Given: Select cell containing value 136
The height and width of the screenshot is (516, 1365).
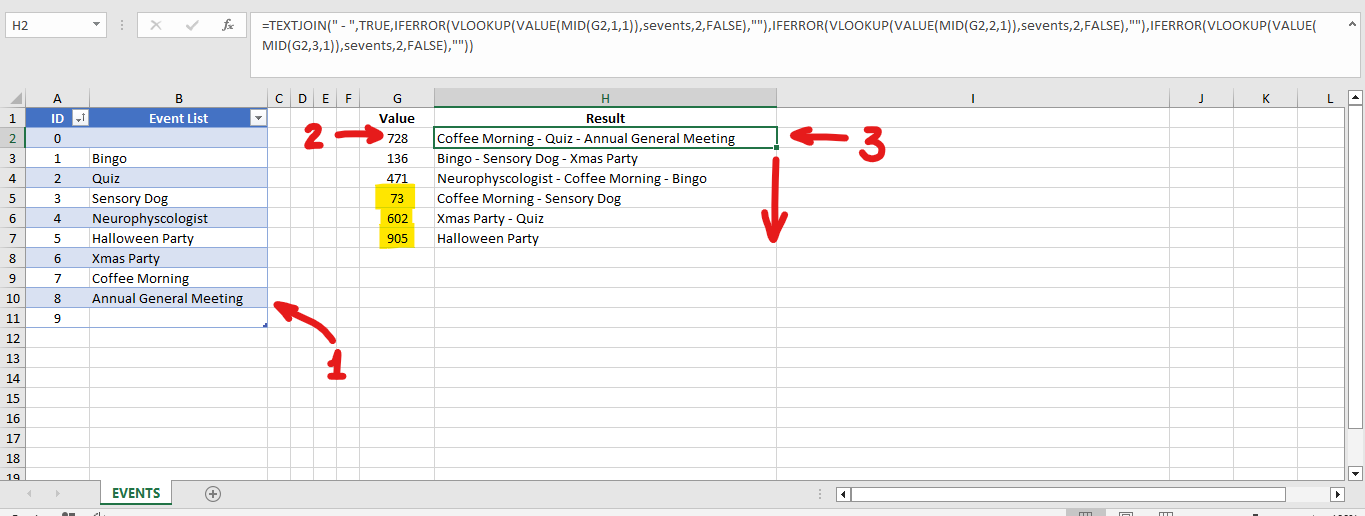Looking at the screenshot, I should (x=397, y=158).
